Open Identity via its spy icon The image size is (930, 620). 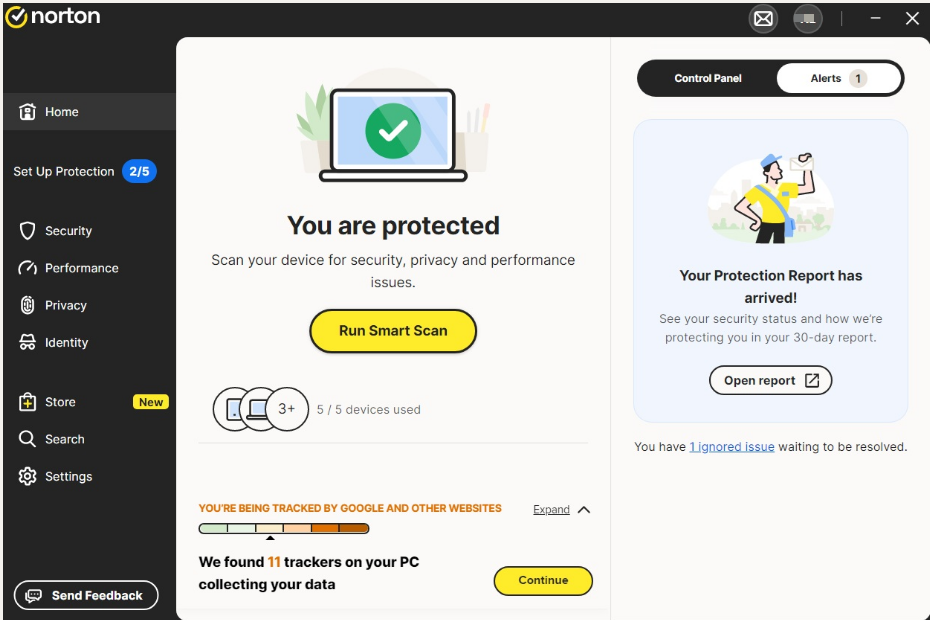[x=28, y=343]
